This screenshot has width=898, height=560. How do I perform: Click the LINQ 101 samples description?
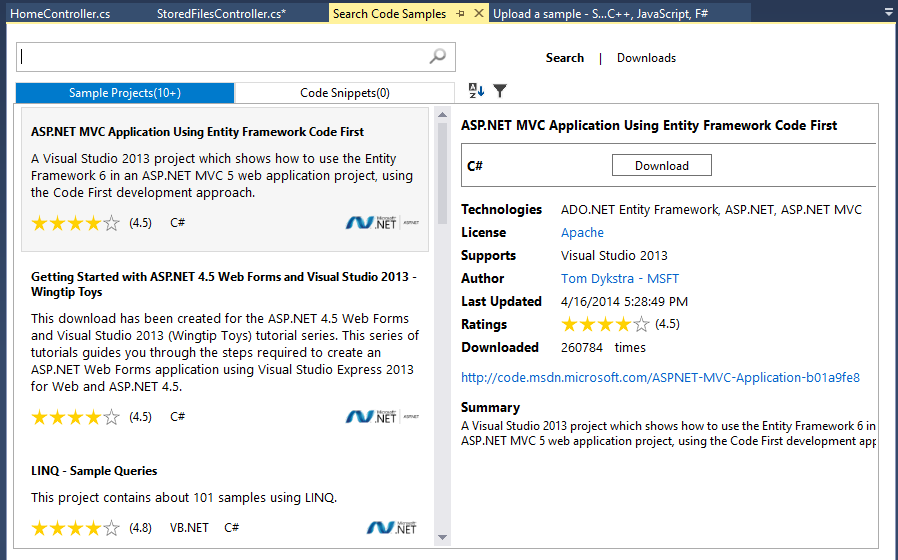click(x=184, y=498)
